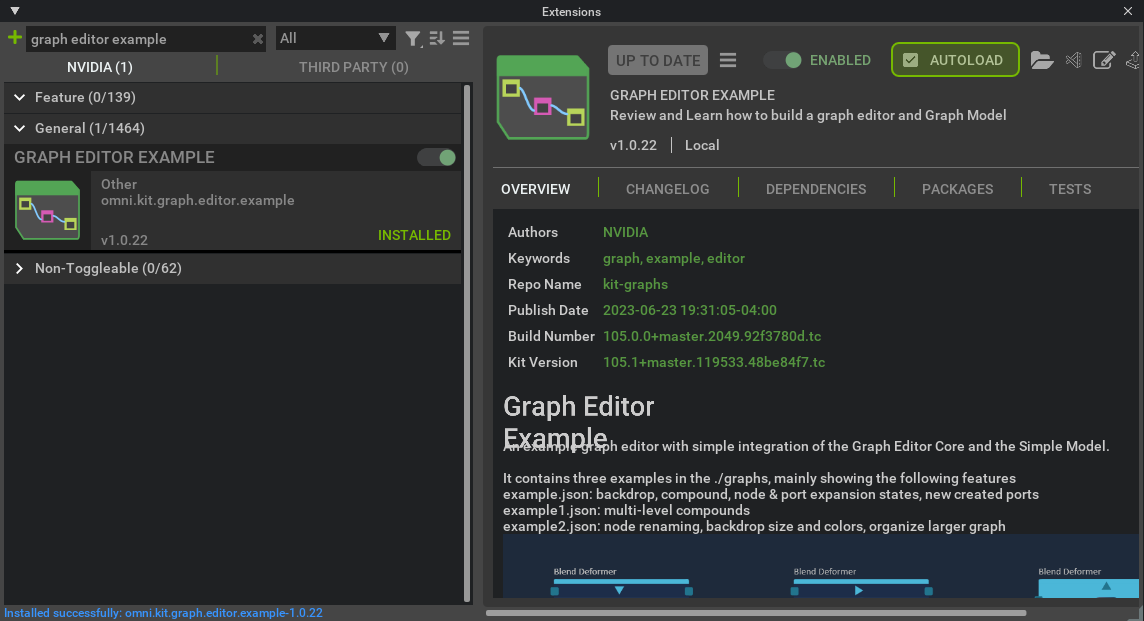The height and width of the screenshot is (621, 1144).
Task: Collapse the Feature (0/139) group
Action: click(x=20, y=97)
